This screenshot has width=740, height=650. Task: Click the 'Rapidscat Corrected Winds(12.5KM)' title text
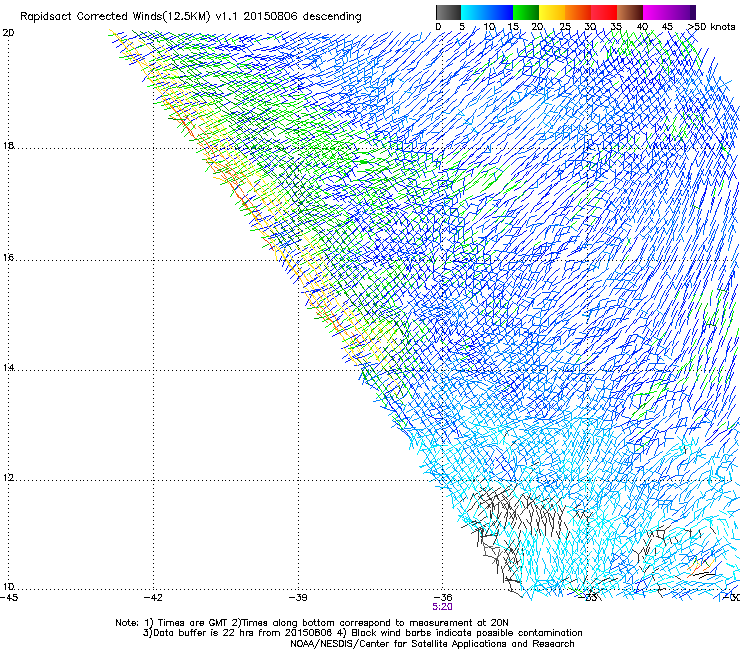115,17
